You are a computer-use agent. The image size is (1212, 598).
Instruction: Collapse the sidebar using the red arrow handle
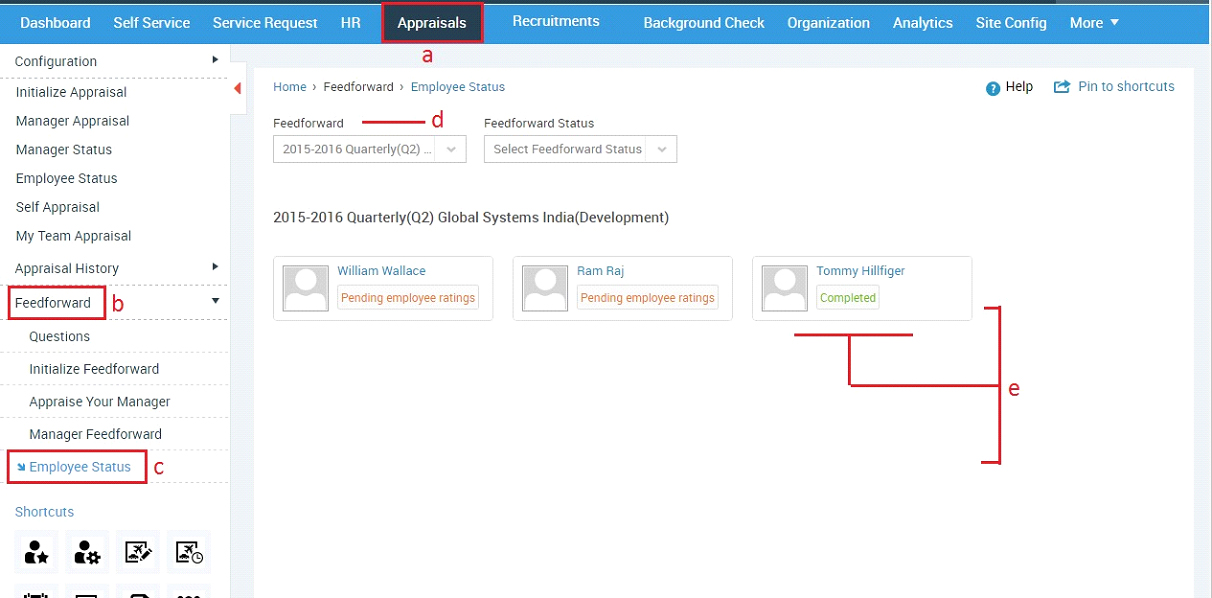click(x=238, y=89)
